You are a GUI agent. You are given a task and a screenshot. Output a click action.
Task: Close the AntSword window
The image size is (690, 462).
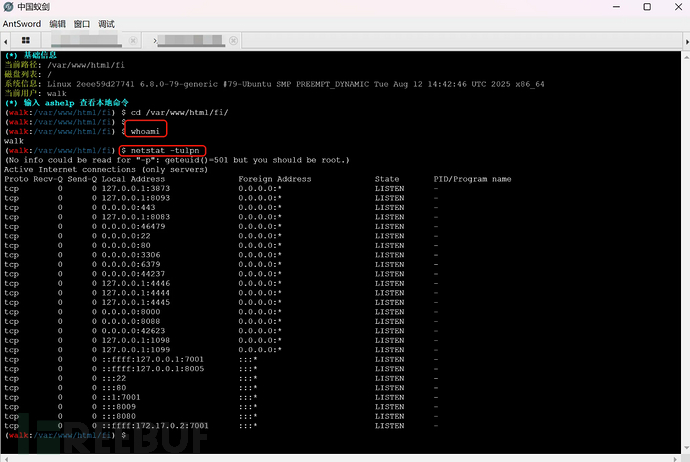678,7
